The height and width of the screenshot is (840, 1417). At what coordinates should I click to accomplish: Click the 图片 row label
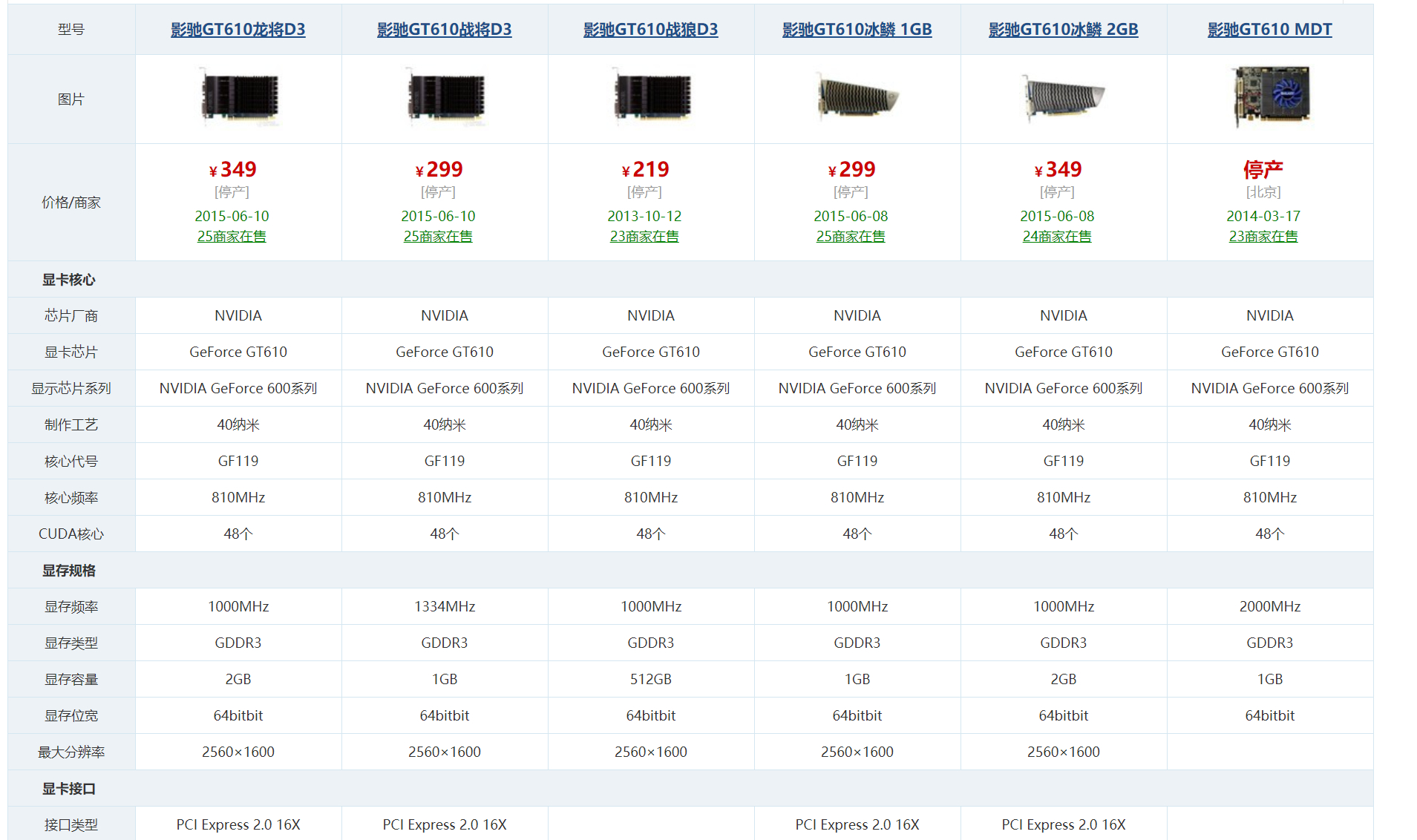pyautogui.click(x=71, y=99)
